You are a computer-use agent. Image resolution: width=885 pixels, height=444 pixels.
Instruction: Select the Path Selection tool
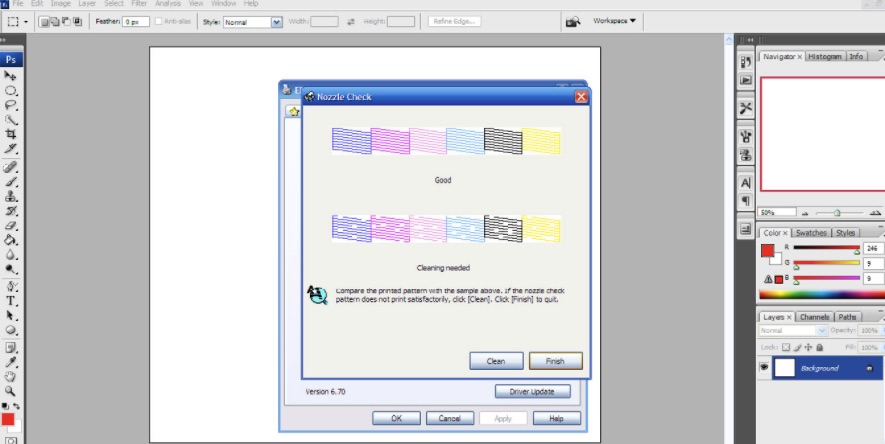point(10,316)
